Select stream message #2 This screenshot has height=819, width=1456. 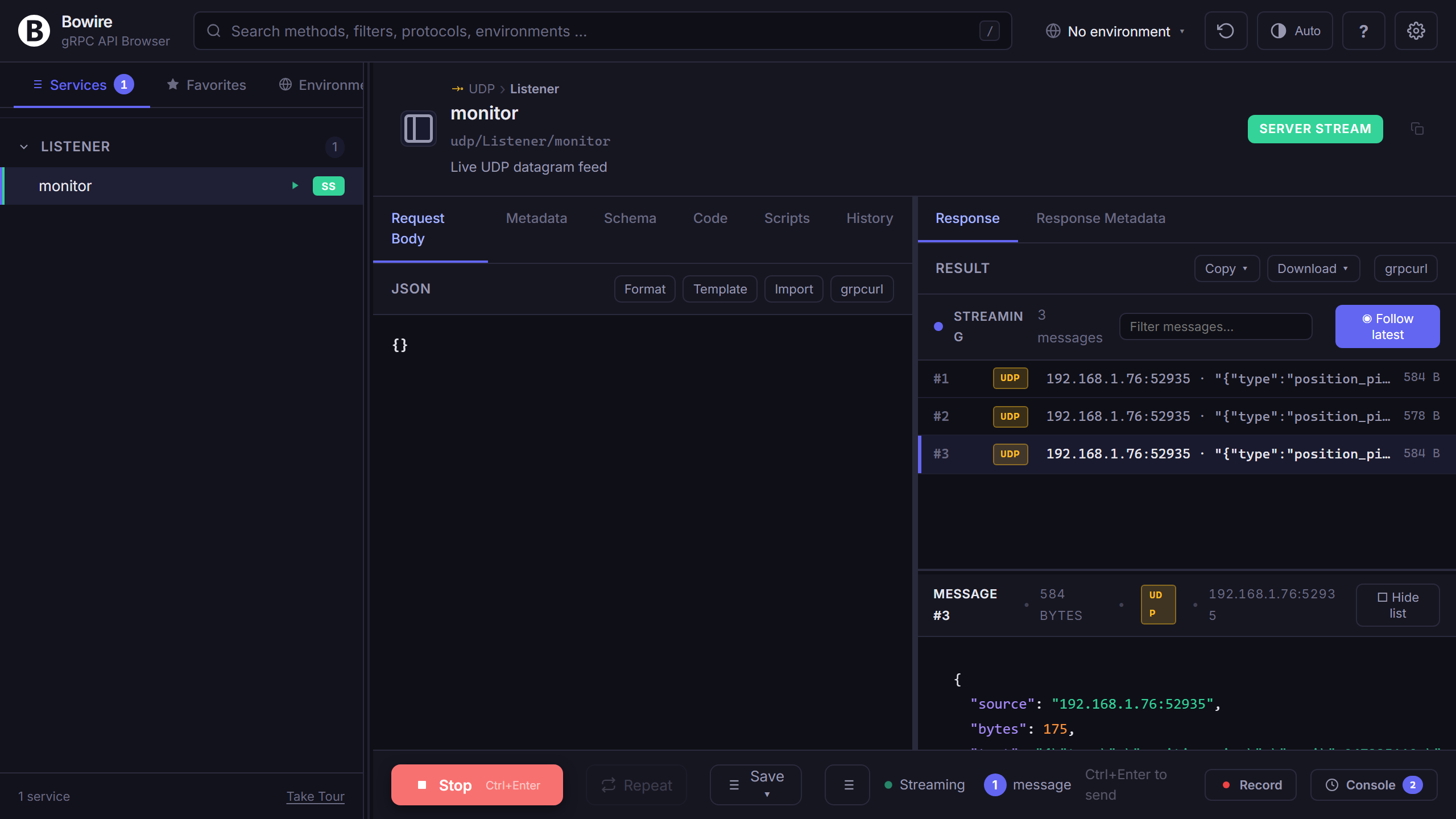pyautogui.click(x=1186, y=416)
